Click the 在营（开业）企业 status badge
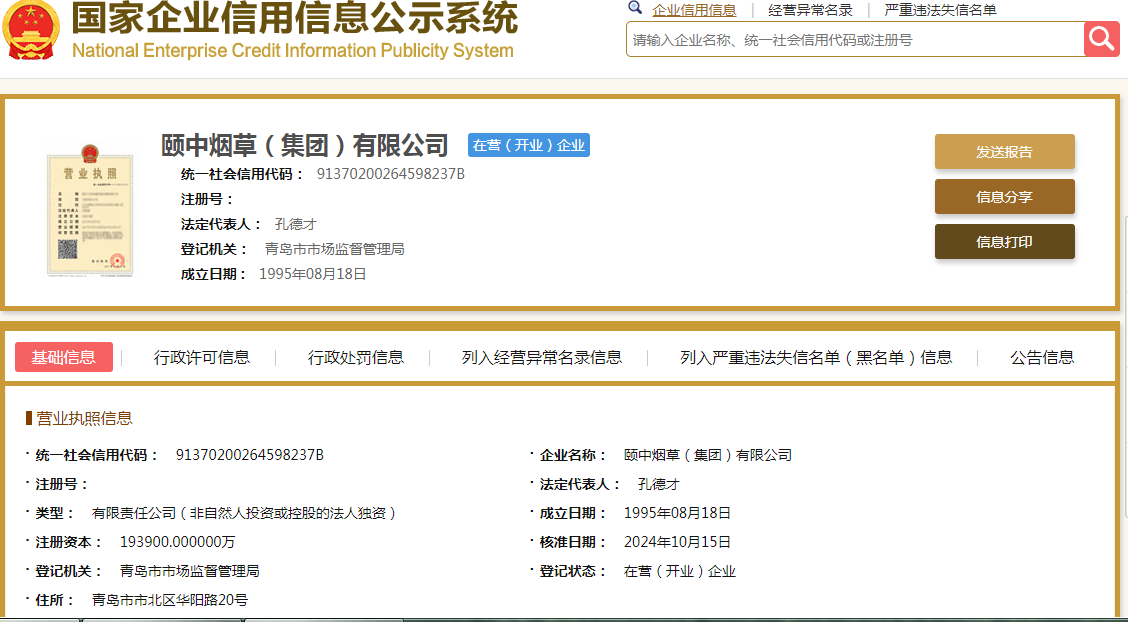This screenshot has width=1128, height=622. (529, 145)
